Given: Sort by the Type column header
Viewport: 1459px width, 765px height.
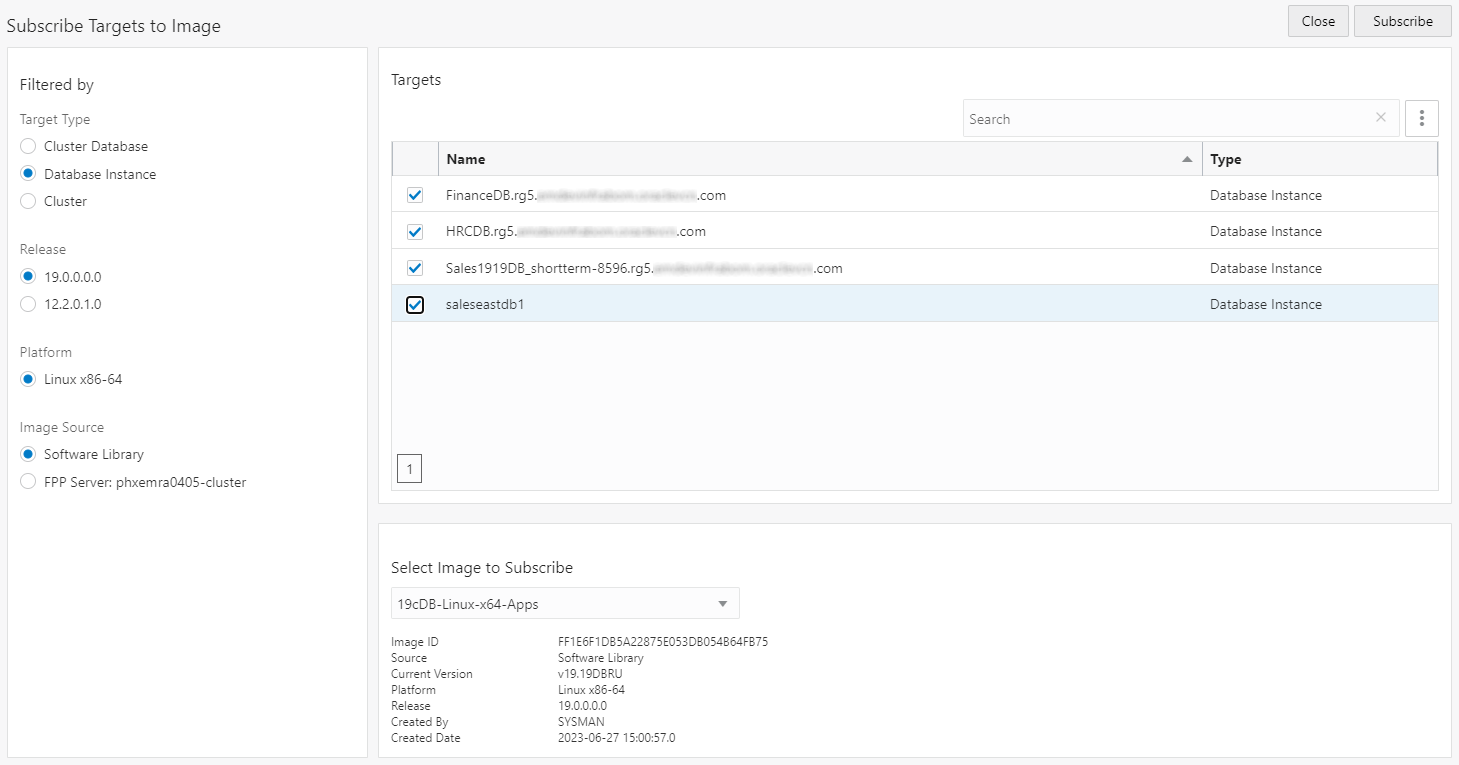Looking at the screenshot, I should pos(1225,159).
